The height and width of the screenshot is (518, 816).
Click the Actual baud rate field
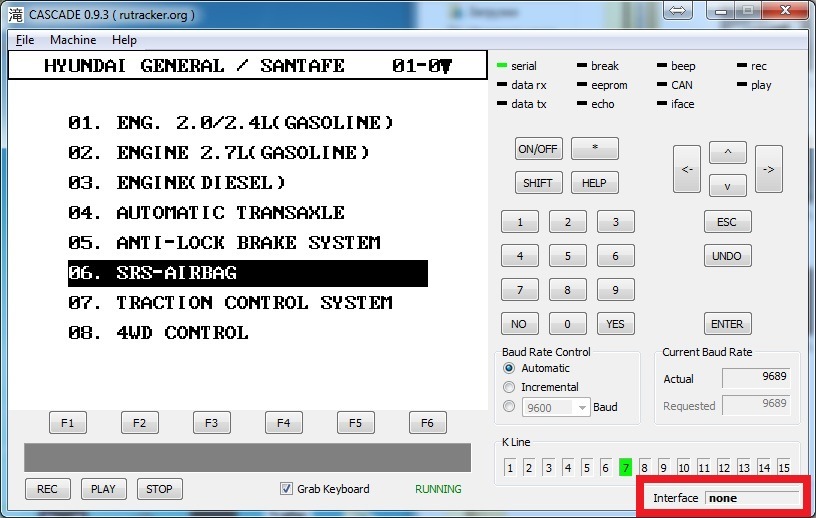tap(756, 377)
